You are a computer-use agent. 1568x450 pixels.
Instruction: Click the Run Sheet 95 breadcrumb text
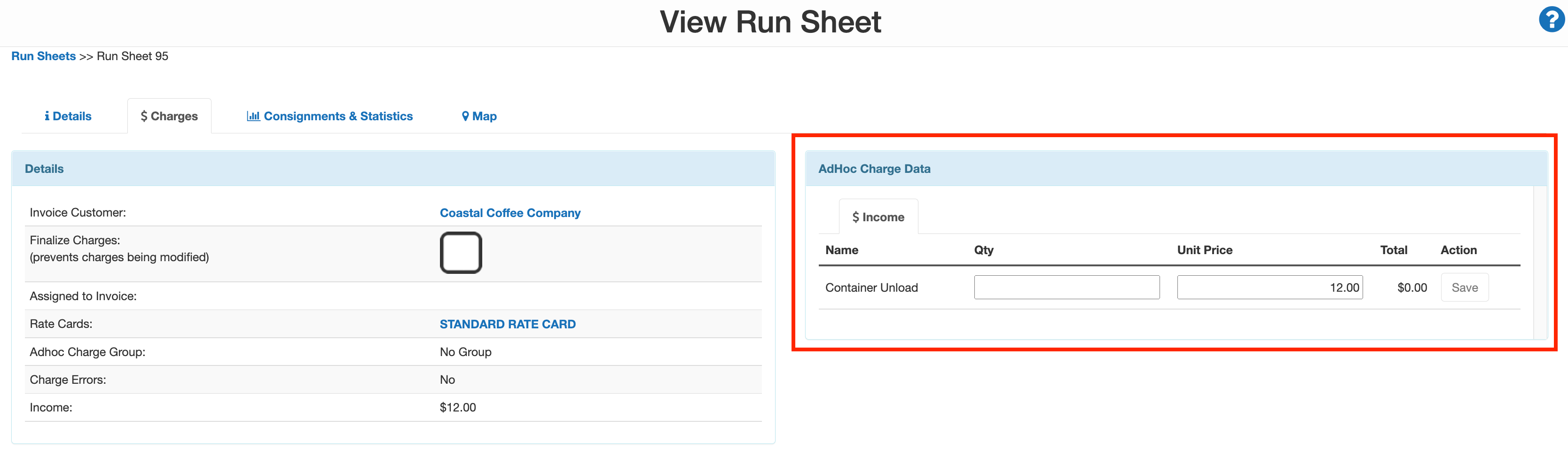pyautogui.click(x=132, y=56)
